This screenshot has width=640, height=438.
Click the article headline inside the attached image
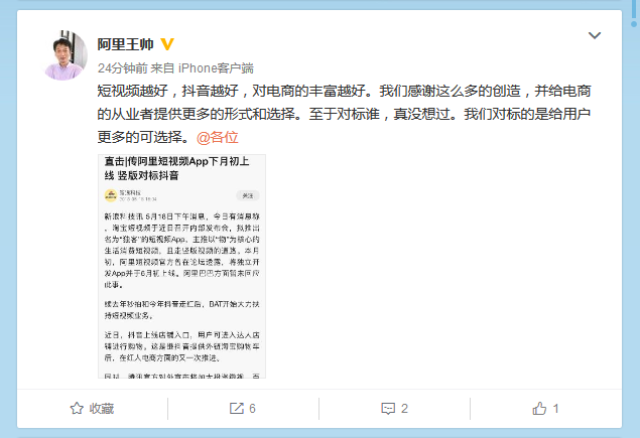tap(177, 168)
